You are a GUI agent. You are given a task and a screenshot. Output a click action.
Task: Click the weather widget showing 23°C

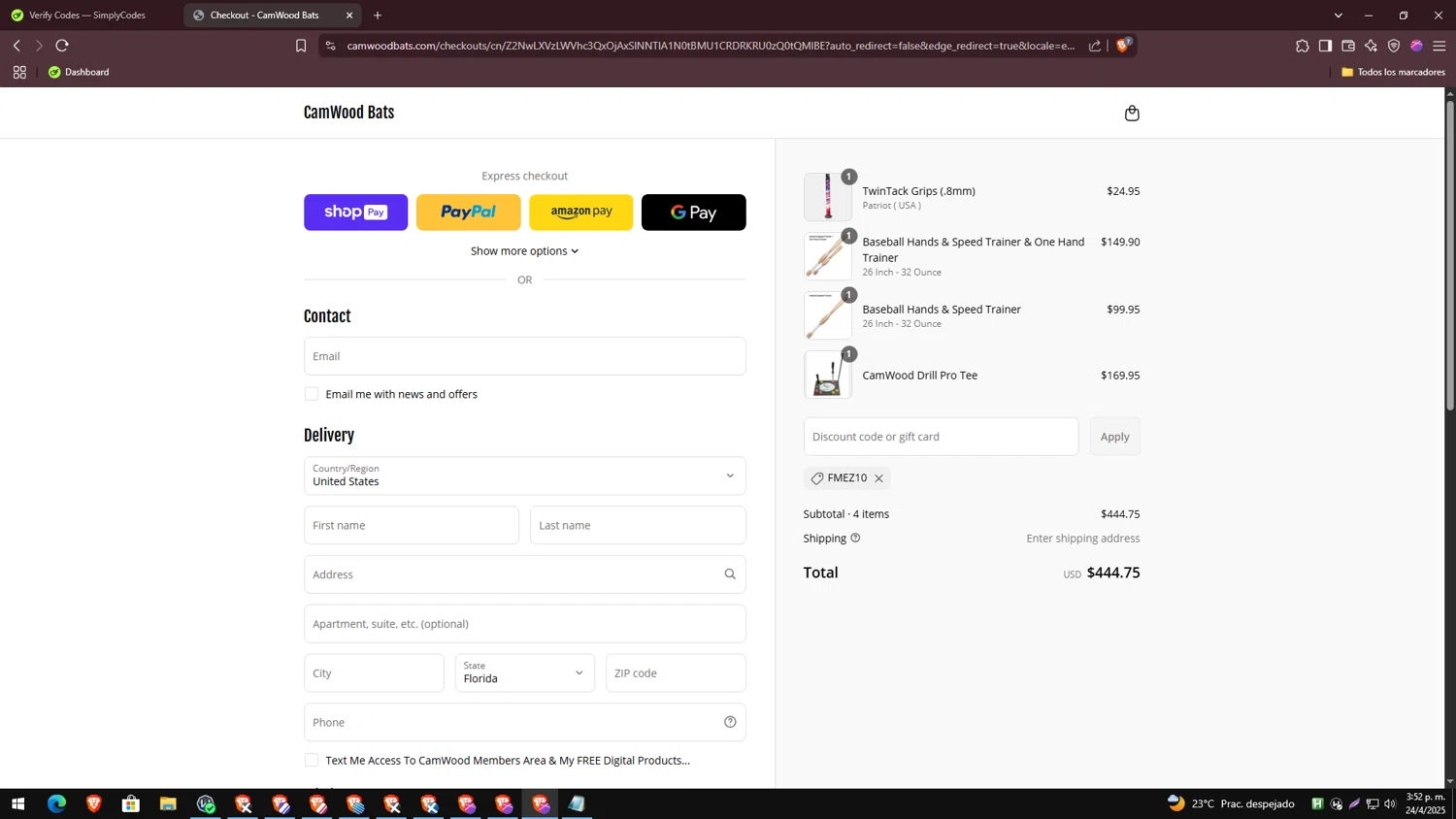1231,803
